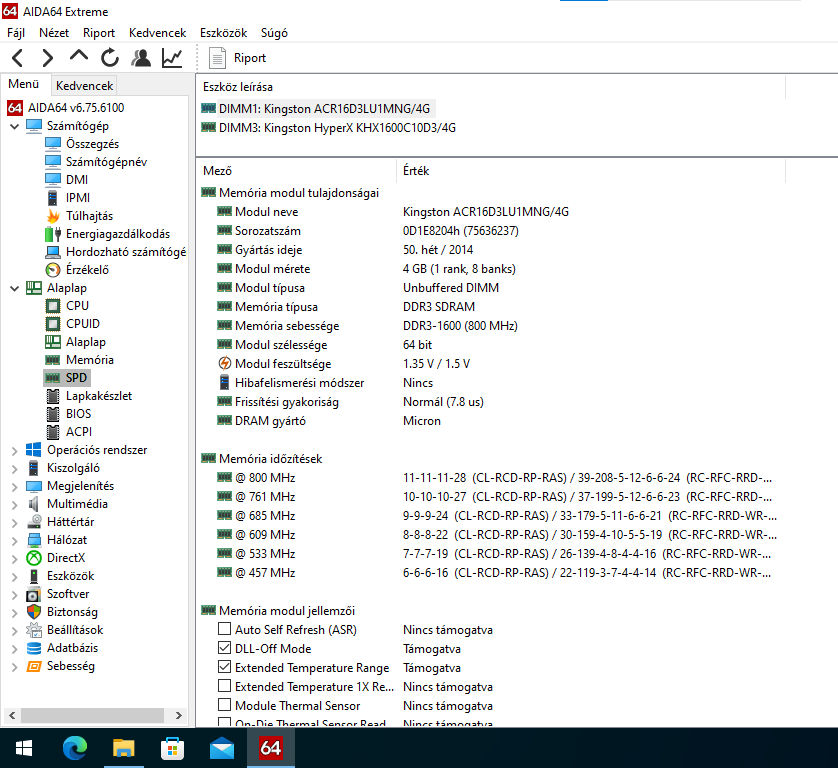Tick the Extended Temperature 1X Re... checkbox
The image size is (838, 768).
(x=224, y=686)
